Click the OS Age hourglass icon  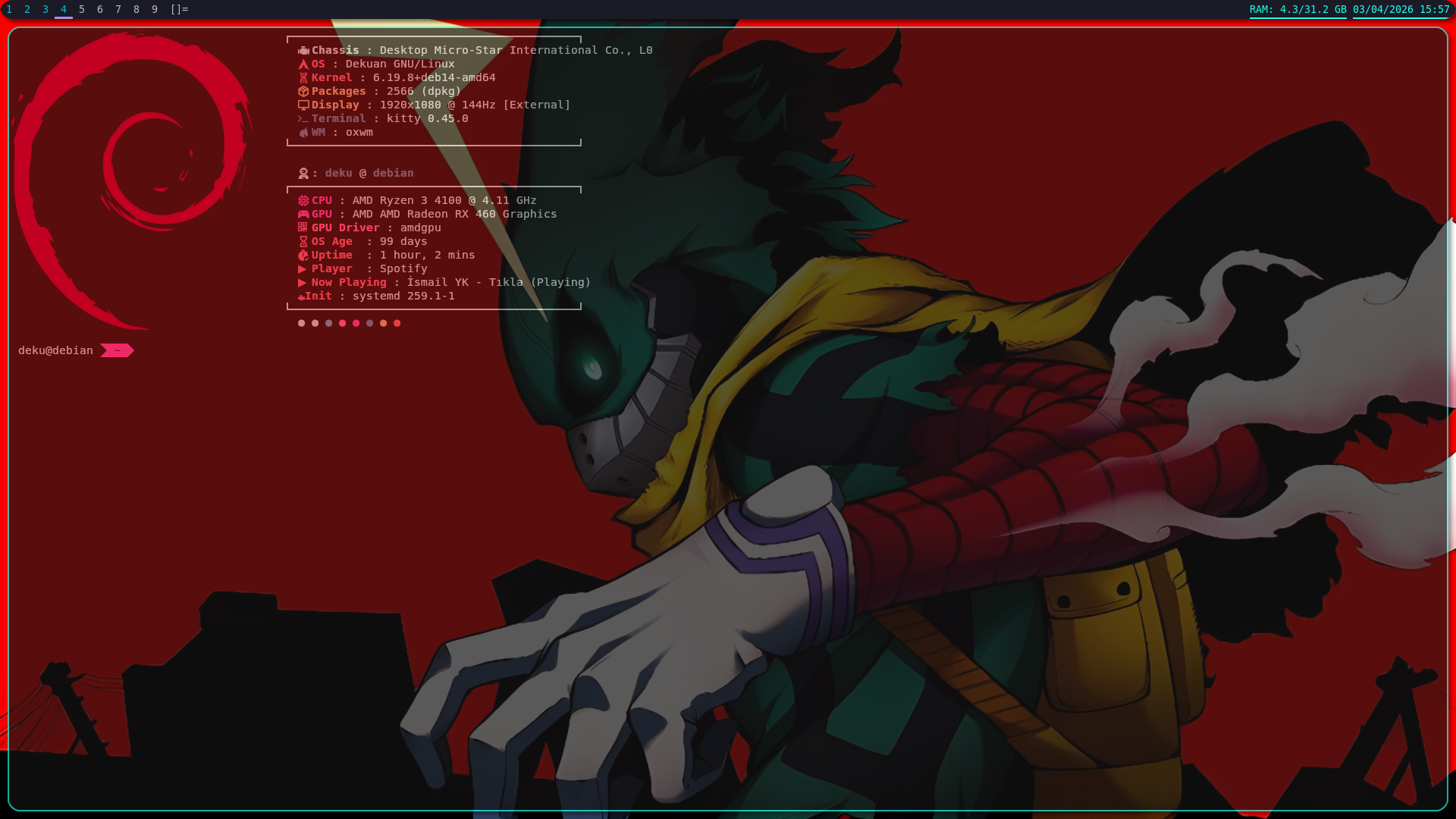coord(303,242)
